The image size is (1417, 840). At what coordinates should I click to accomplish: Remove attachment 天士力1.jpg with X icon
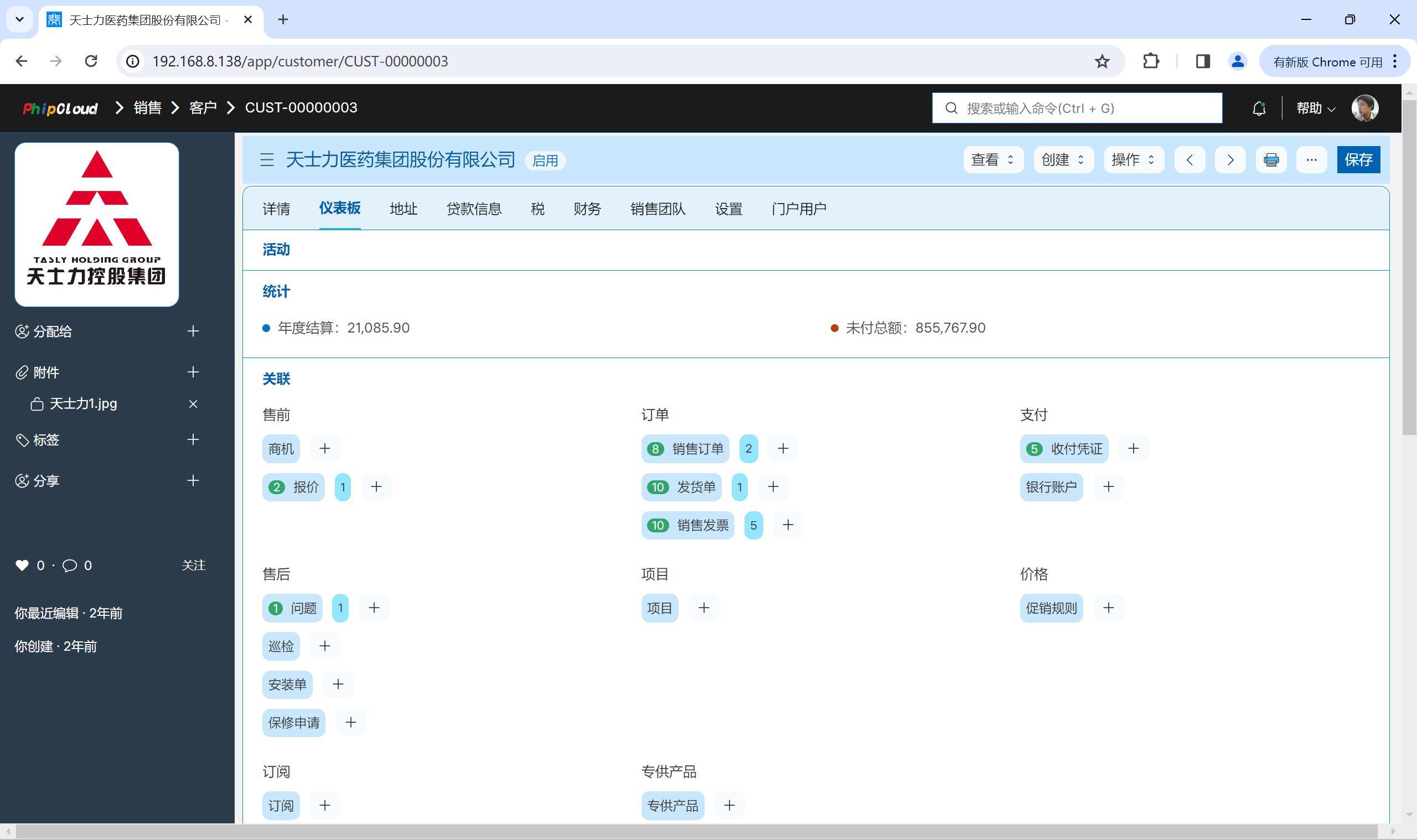click(x=193, y=403)
